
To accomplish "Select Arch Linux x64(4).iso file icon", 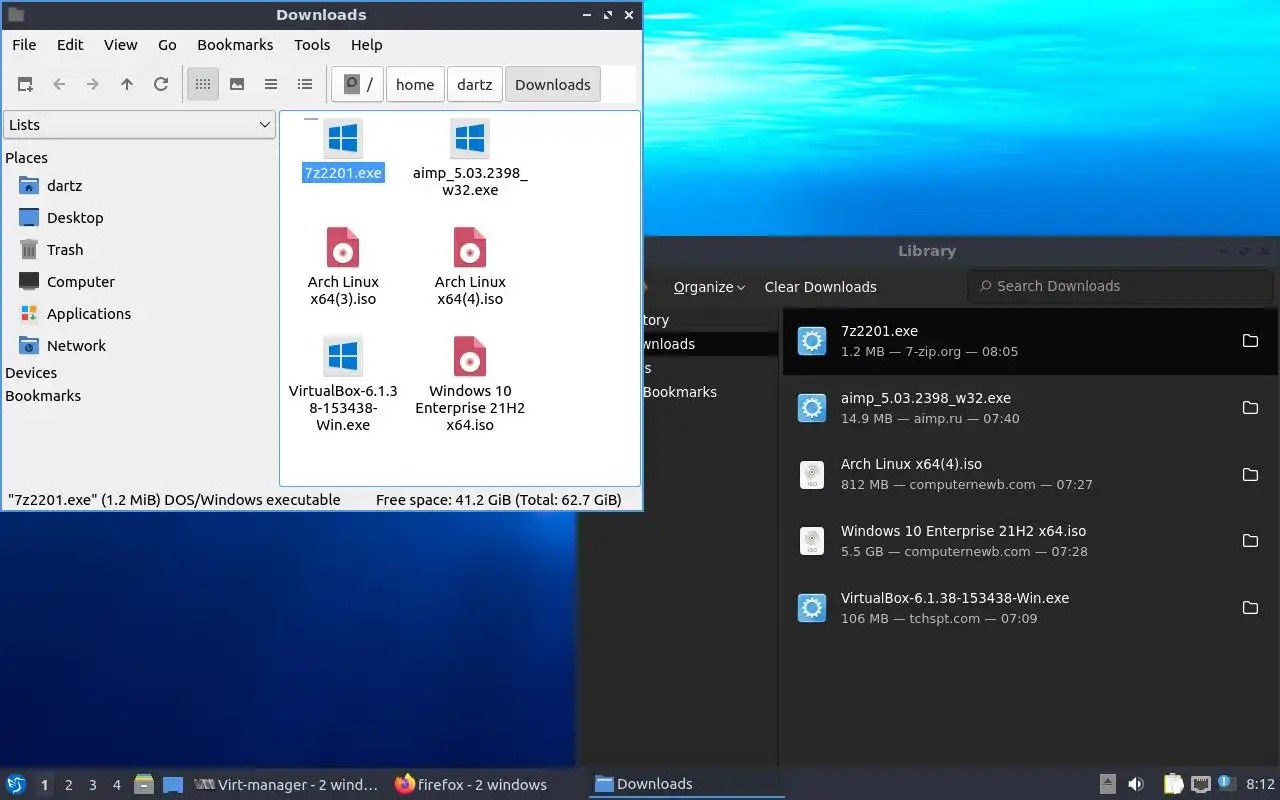I will (470, 247).
